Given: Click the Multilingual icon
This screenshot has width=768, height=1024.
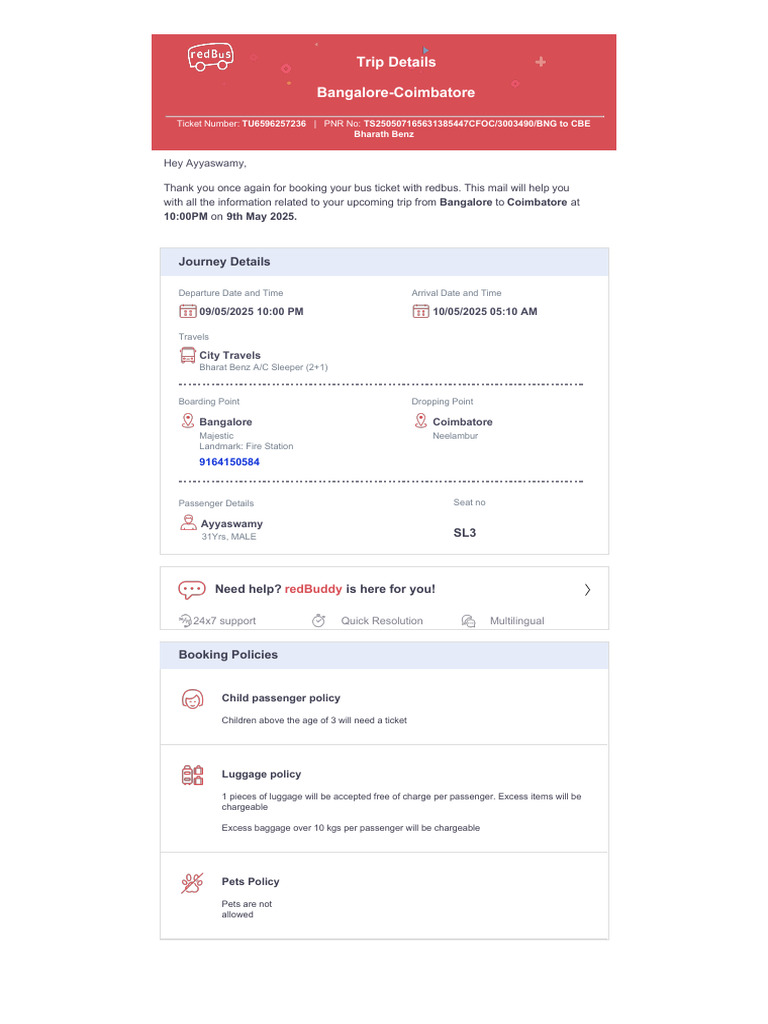Looking at the screenshot, I should 468,621.
